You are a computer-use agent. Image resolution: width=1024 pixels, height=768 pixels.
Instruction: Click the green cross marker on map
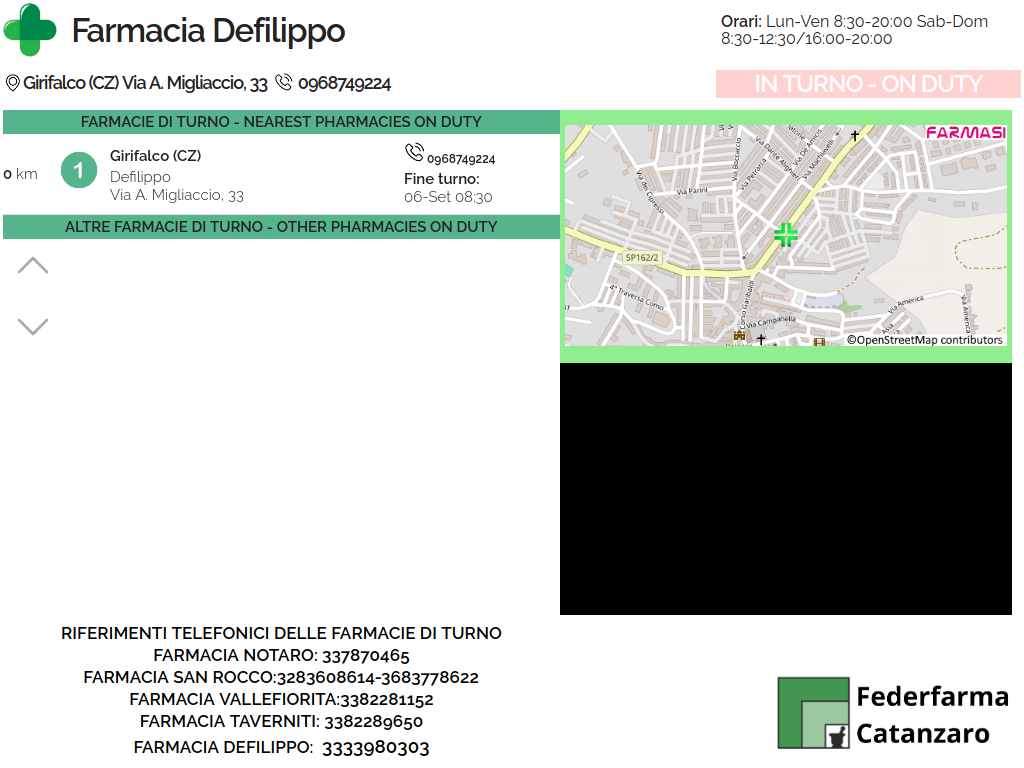(786, 235)
